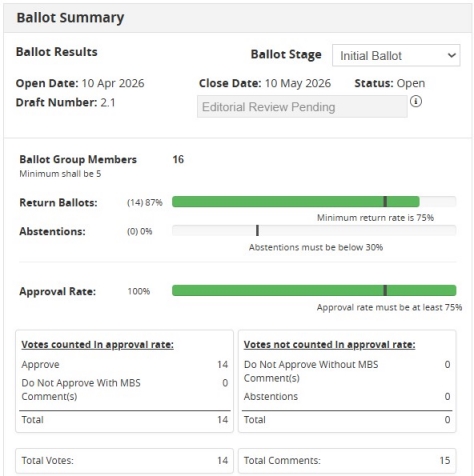
Task: Click the info icon beside Editorial Review Pending
Action: 416,101
